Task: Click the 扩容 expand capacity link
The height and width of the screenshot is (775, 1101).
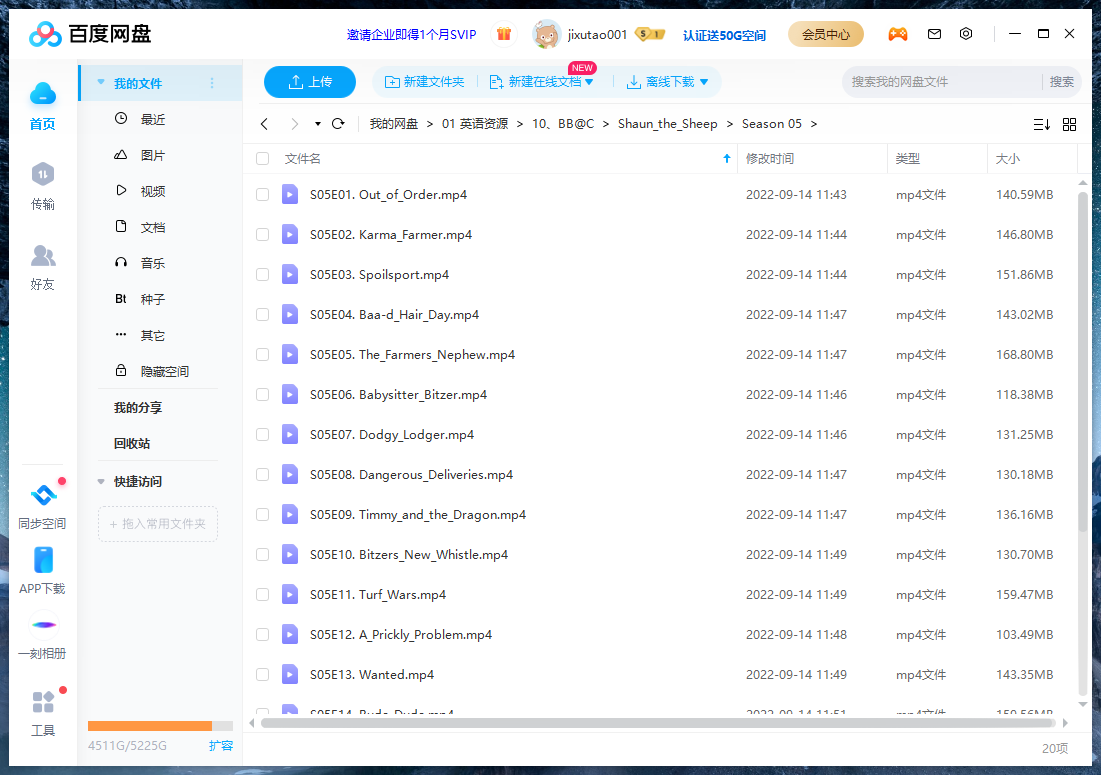Action: coord(220,746)
